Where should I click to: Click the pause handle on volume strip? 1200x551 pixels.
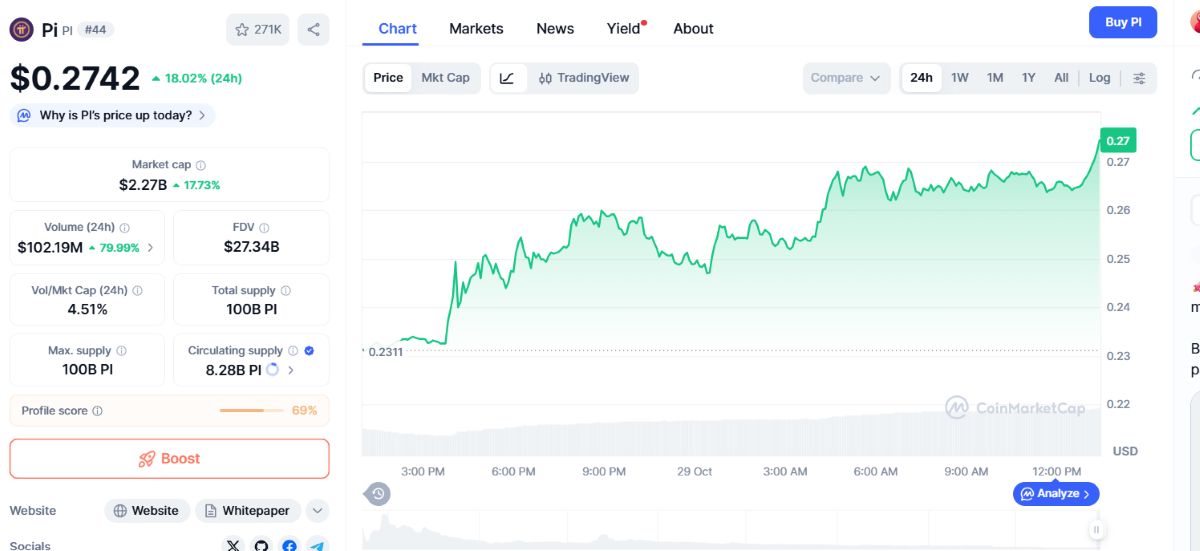tap(1097, 530)
